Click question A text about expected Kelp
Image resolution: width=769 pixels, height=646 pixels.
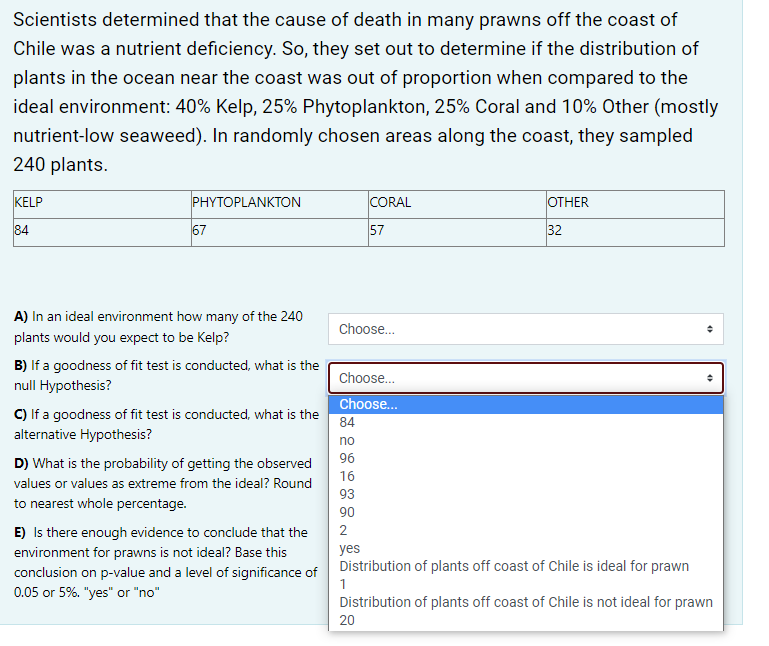click(x=158, y=327)
